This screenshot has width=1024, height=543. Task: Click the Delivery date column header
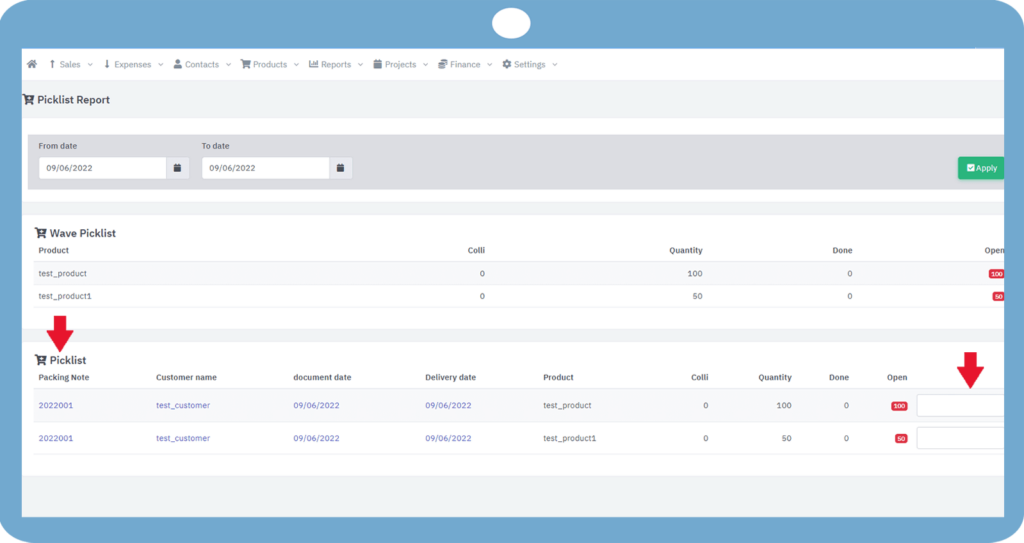pos(451,377)
